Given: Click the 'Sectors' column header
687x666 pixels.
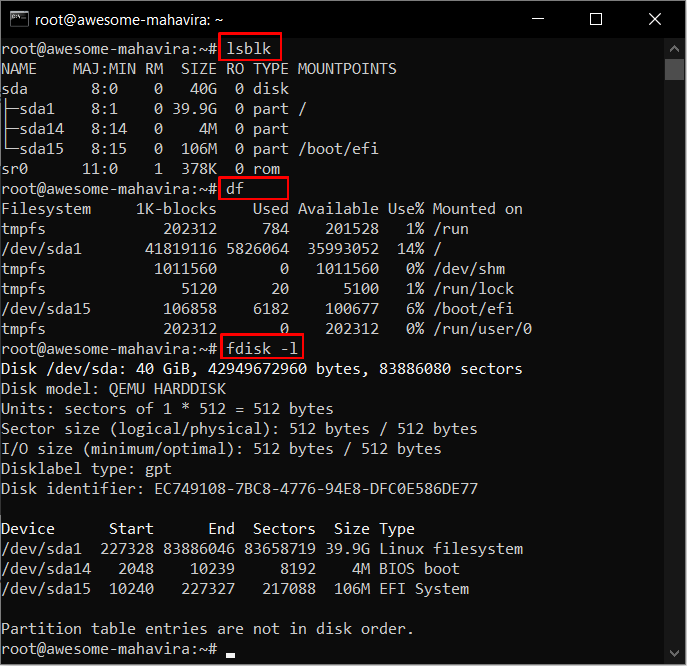Looking at the screenshot, I should [x=284, y=529].
